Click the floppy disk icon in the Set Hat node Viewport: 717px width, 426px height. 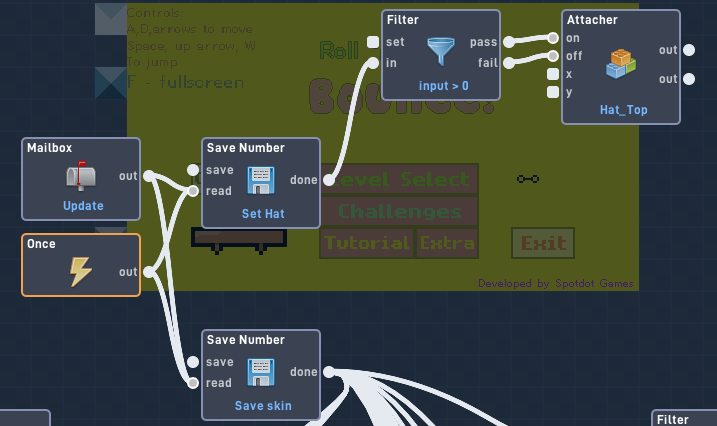[x=261, y=181]
